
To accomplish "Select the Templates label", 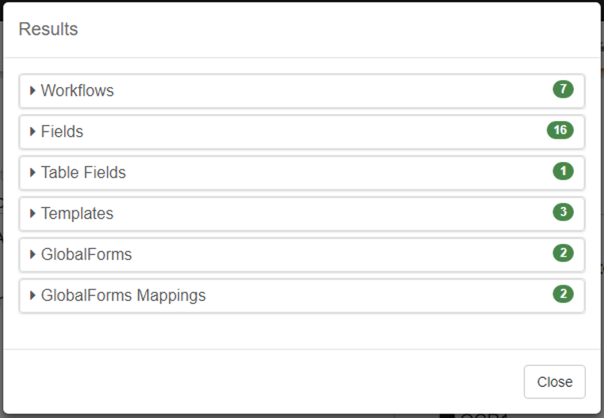I will pos(77,214).
